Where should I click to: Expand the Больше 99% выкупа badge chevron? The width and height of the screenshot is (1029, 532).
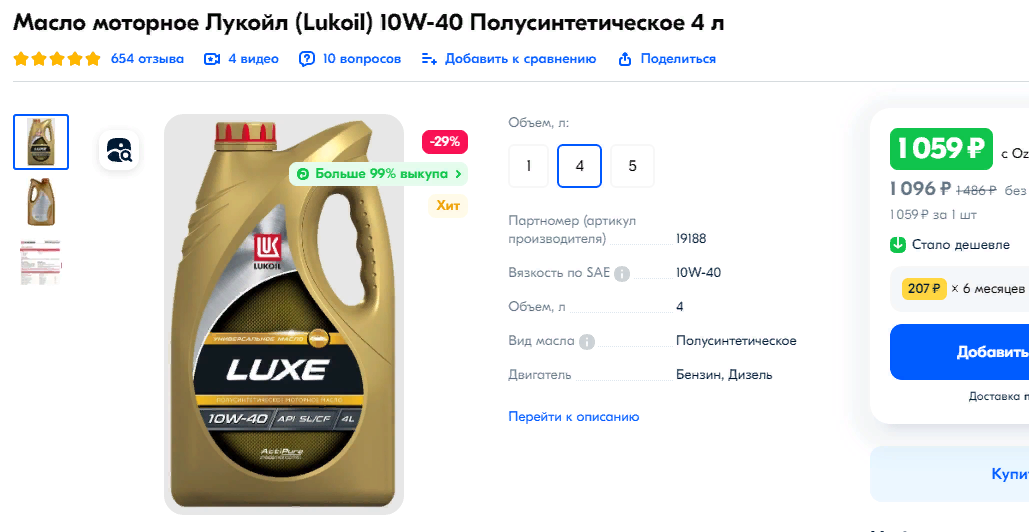(x=458, y=174)
